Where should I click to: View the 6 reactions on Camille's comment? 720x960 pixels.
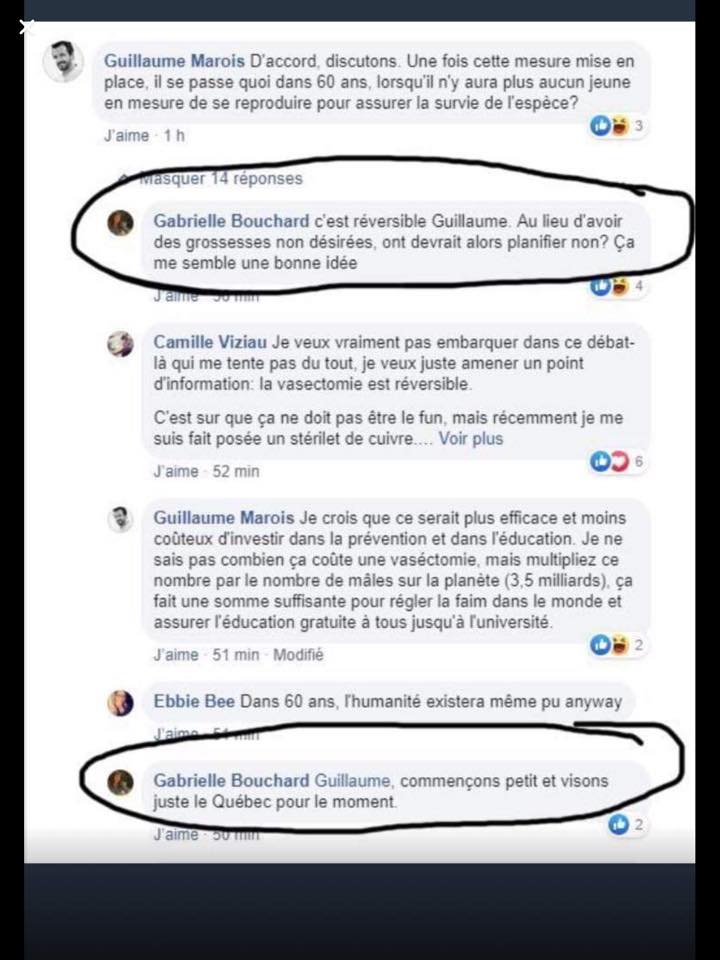click(618, 461)
